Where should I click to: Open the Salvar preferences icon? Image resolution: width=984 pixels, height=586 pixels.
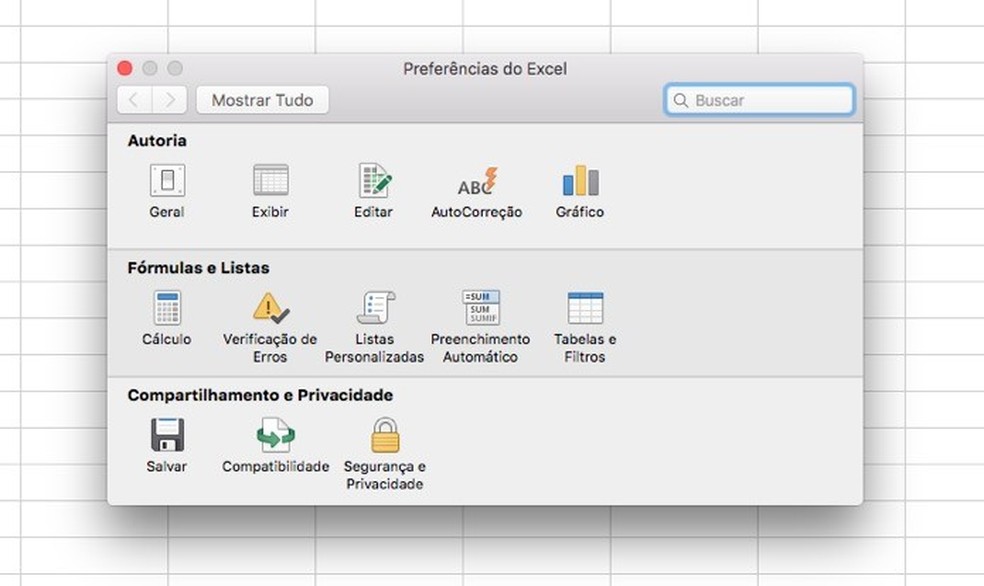(167, 435)
